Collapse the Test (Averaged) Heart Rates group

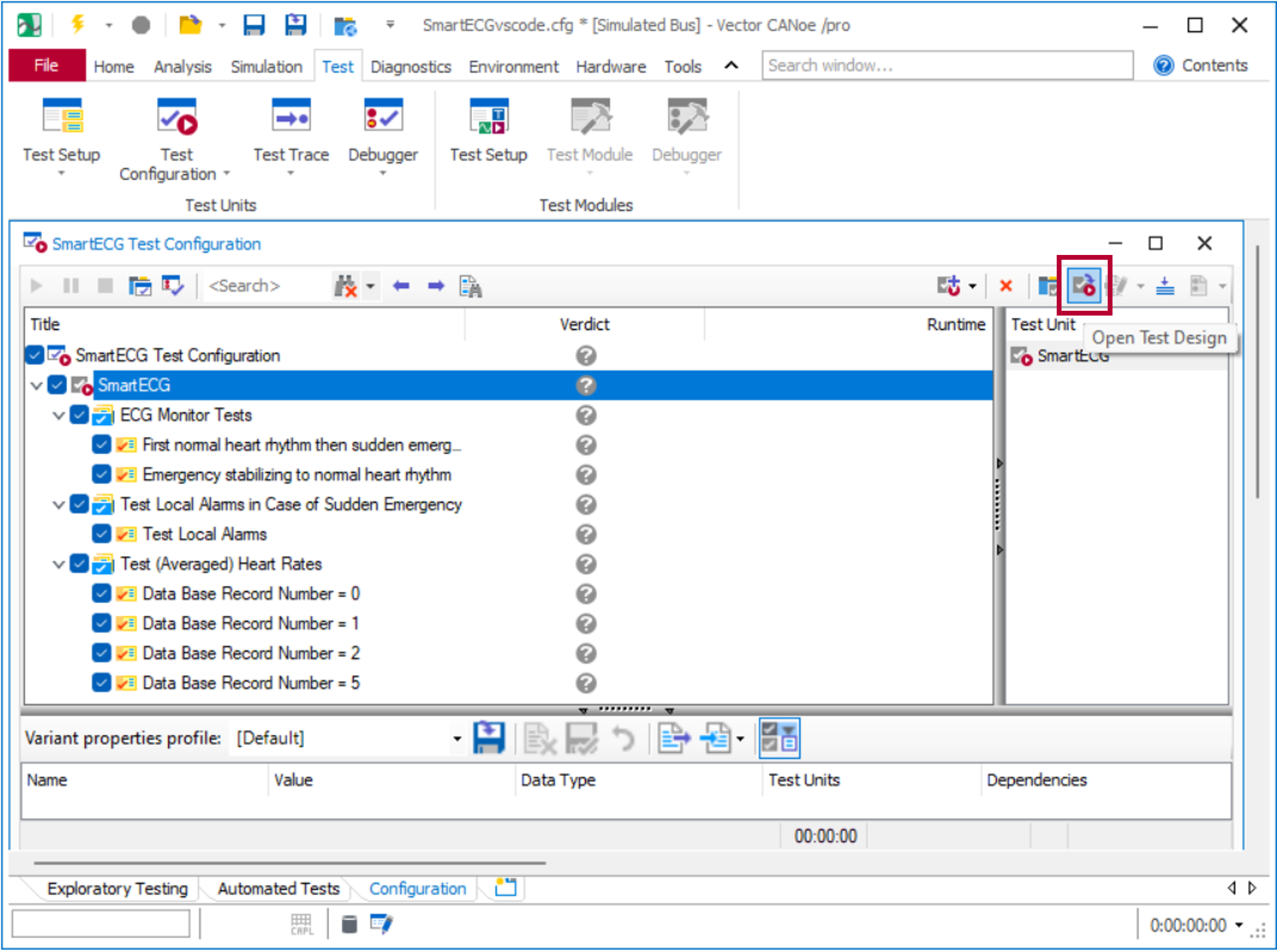58,564
